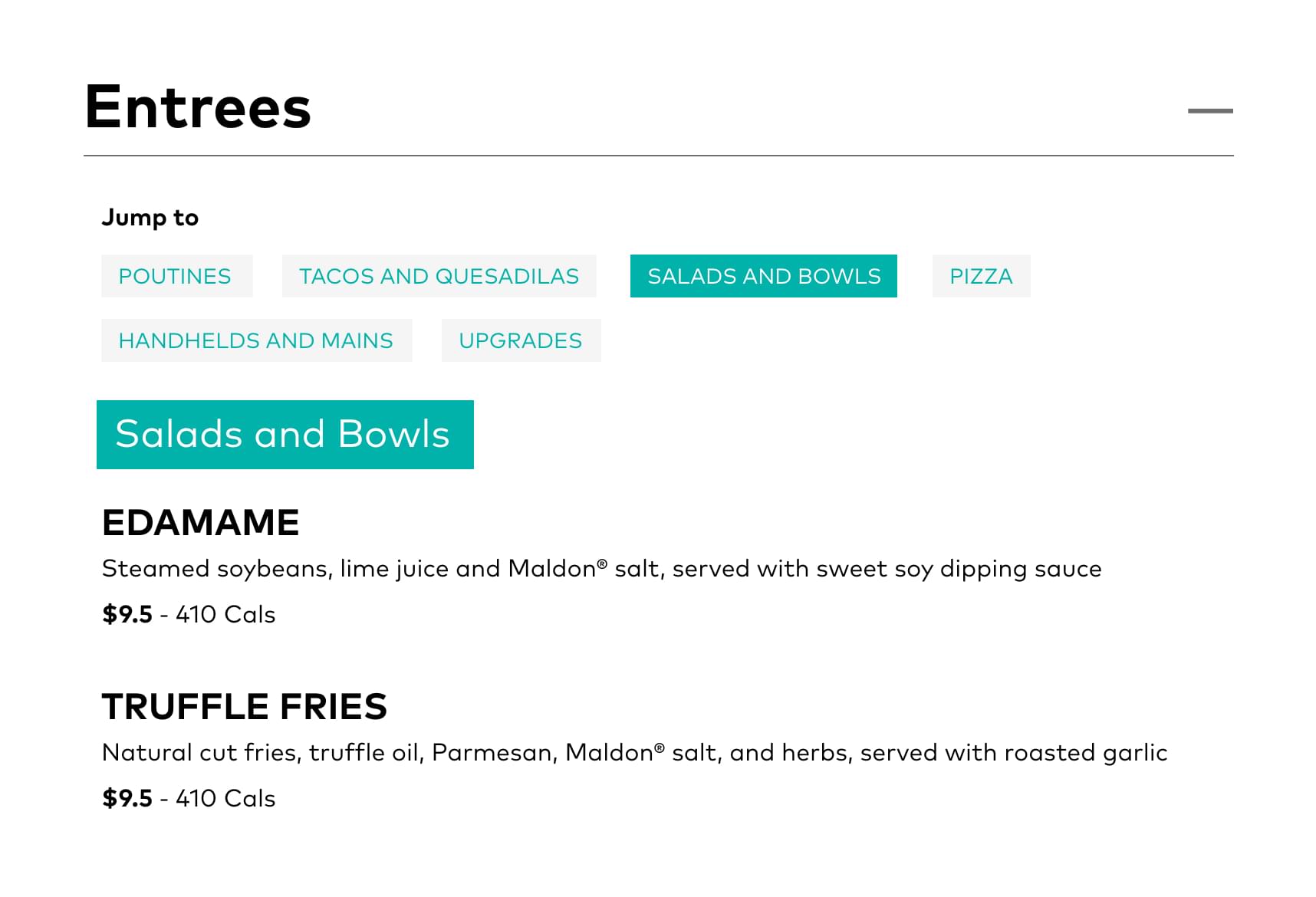Jump to the Poutines section
The height and width of the screenshot is (897, 1316).
pos(176,276)
